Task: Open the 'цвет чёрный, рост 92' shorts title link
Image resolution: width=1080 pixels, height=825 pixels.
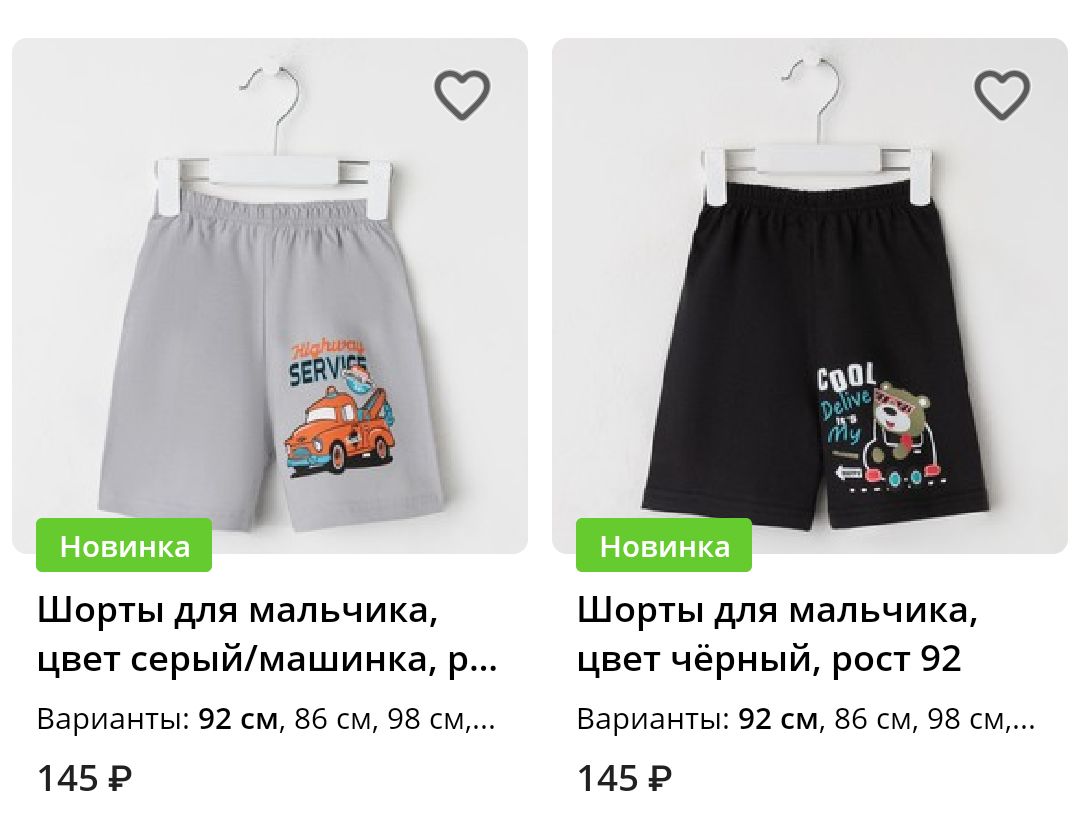Action: [x=777, y=635]
